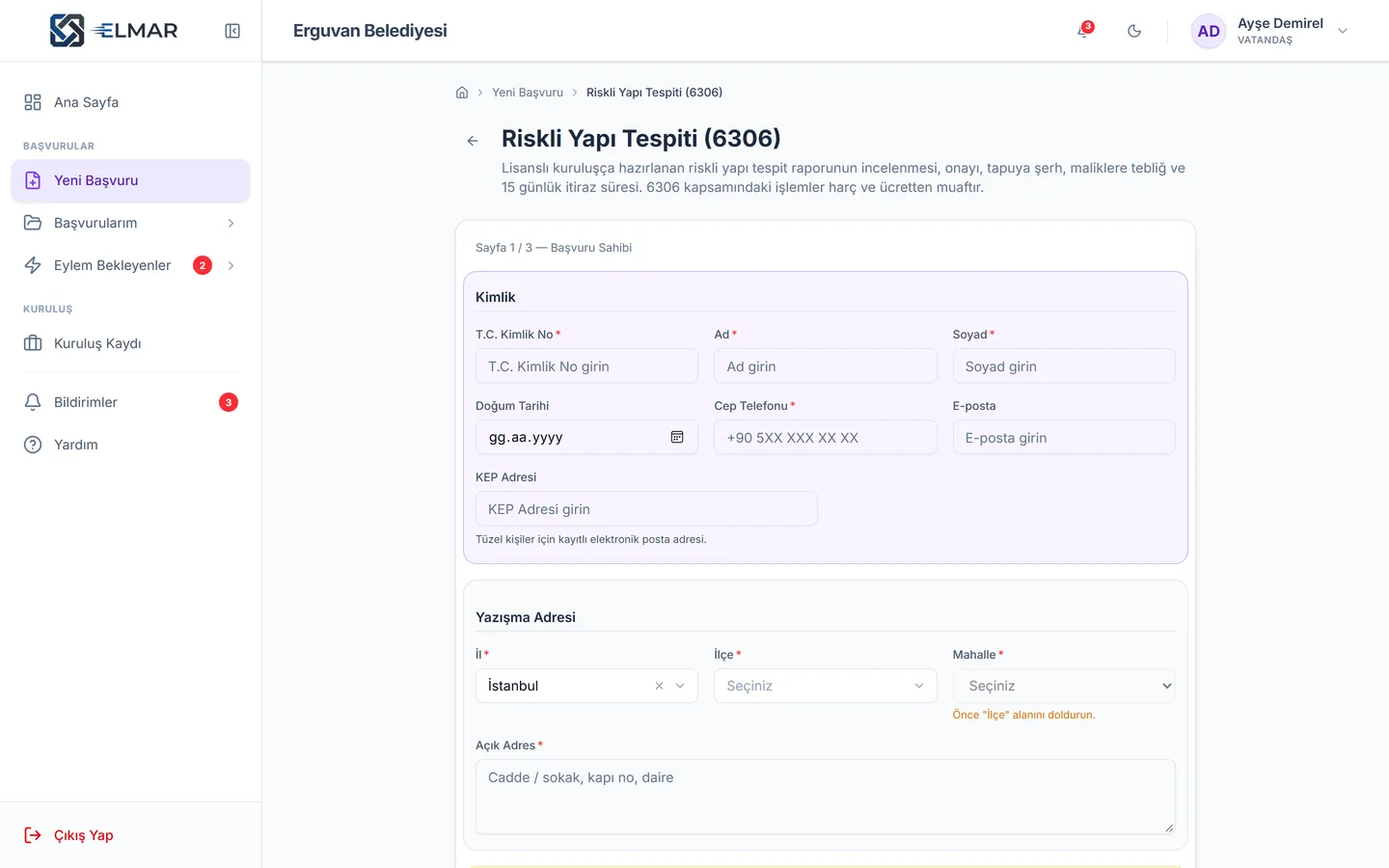Focus the Cep Telefonu field
The image size is (1389, 868).
tap(825, 437)
